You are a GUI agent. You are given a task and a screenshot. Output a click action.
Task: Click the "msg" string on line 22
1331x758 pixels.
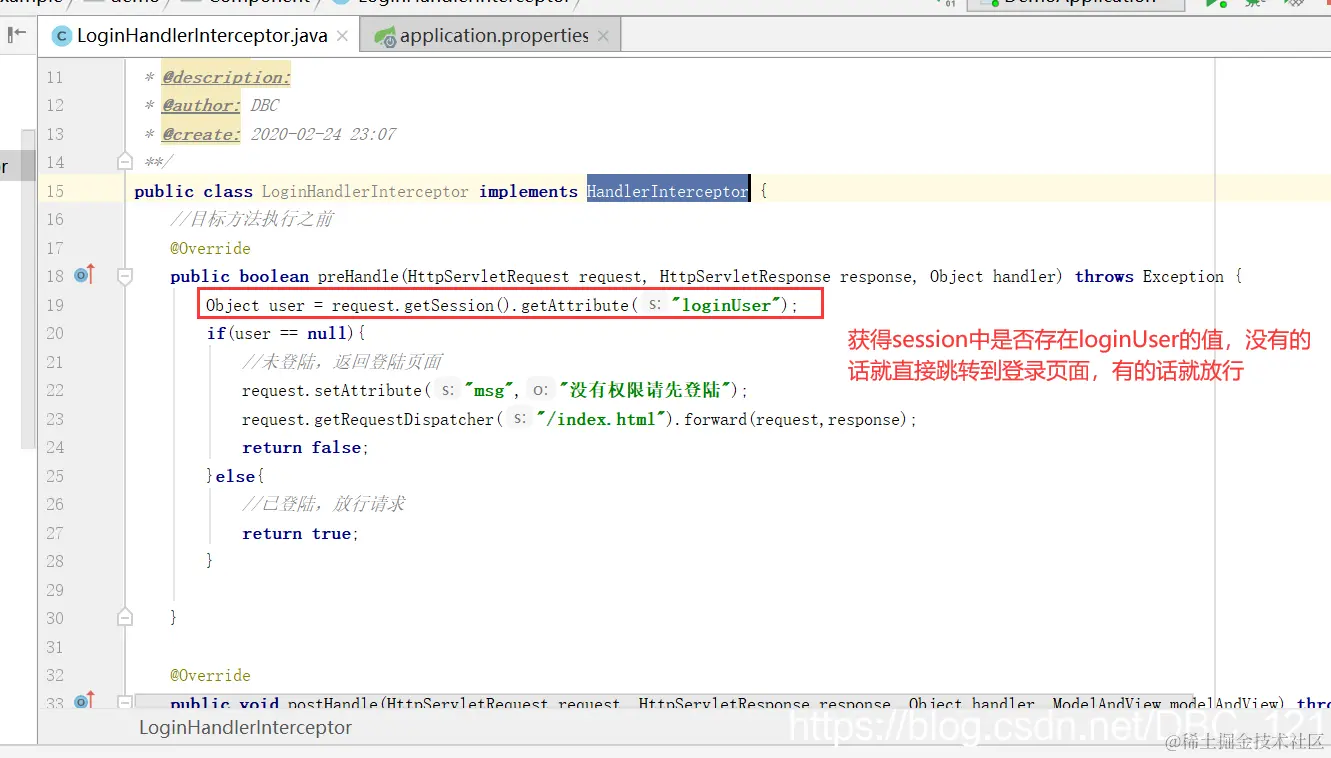pos(490,390)
